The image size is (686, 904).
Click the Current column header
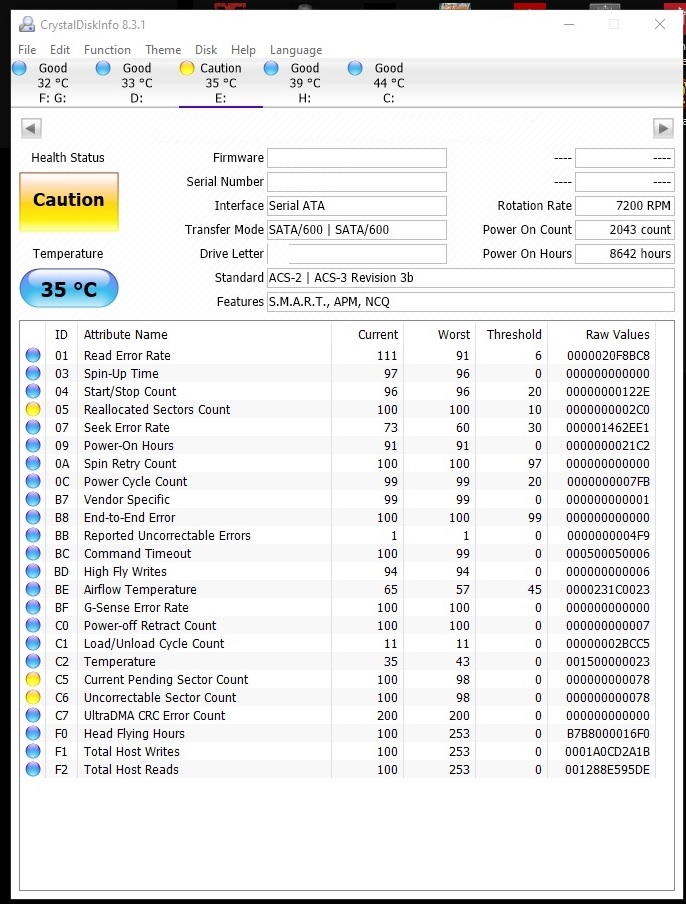[x=367, y=334]
